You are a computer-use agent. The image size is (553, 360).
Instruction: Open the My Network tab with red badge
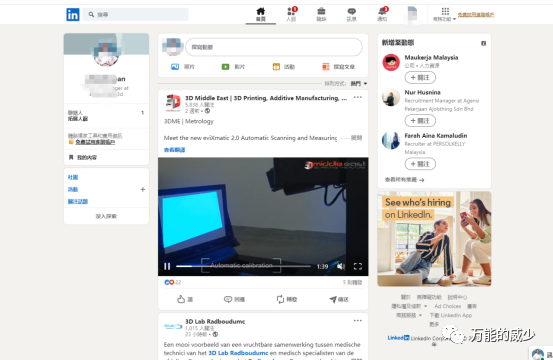[291, 15]
